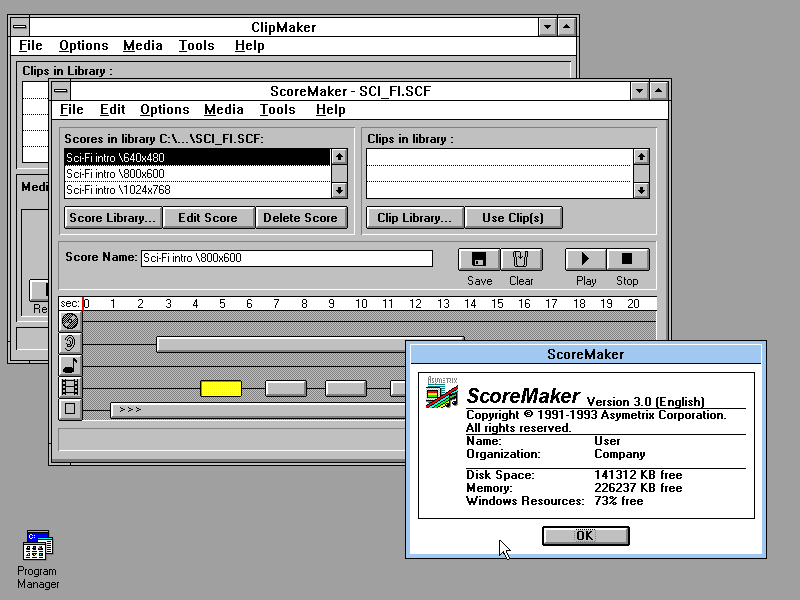Clear the score with the trash icon

click(x=521, y=259)
